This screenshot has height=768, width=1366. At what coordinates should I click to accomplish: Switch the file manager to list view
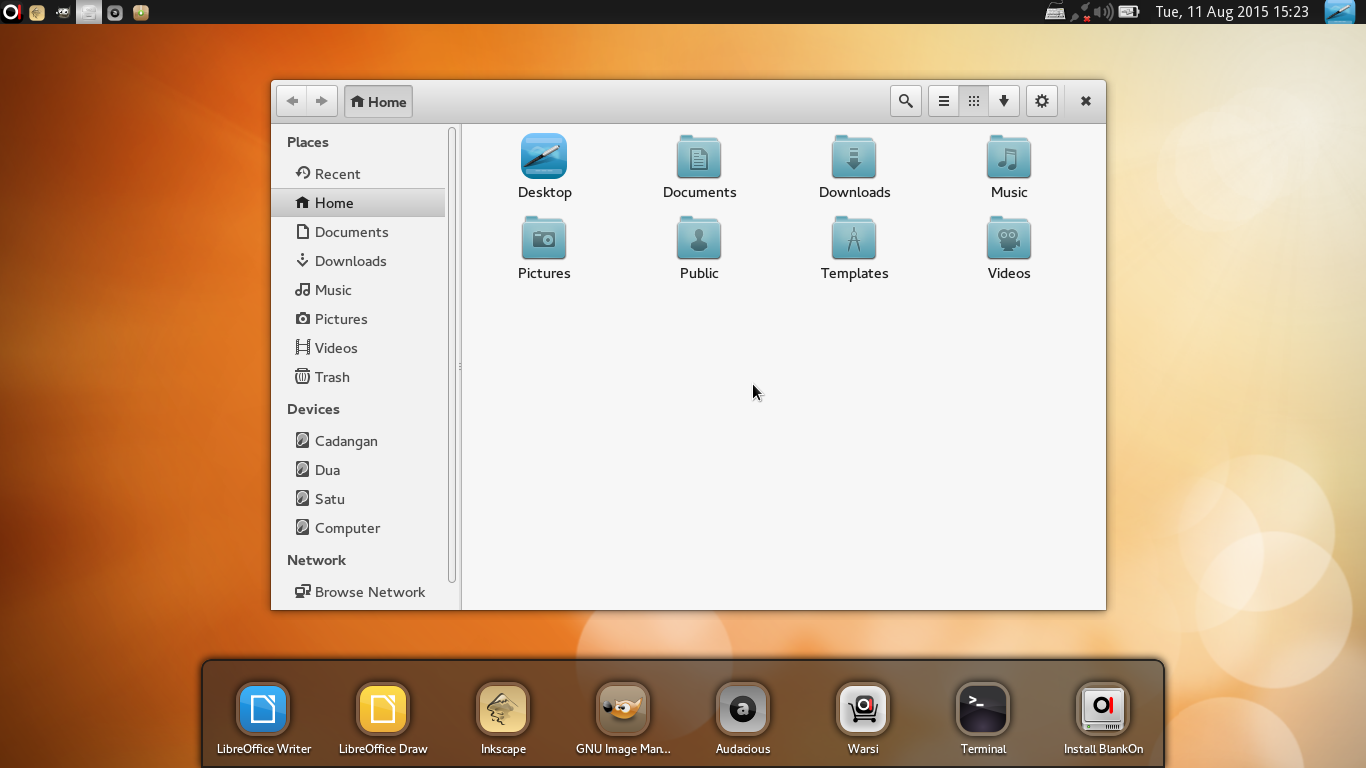tap(942, 101)
